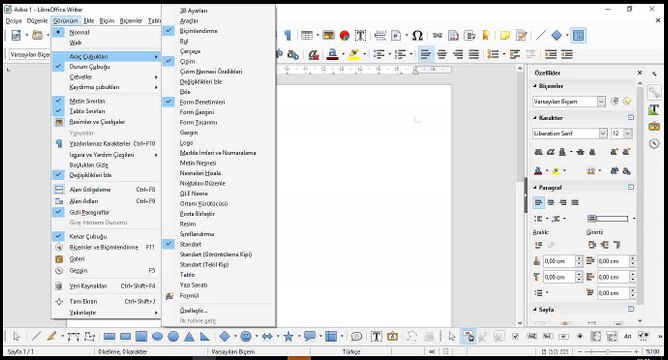
Task: Click the Callouts speech bubble icon
Action: pyautogui.click(x=310, y=337)
